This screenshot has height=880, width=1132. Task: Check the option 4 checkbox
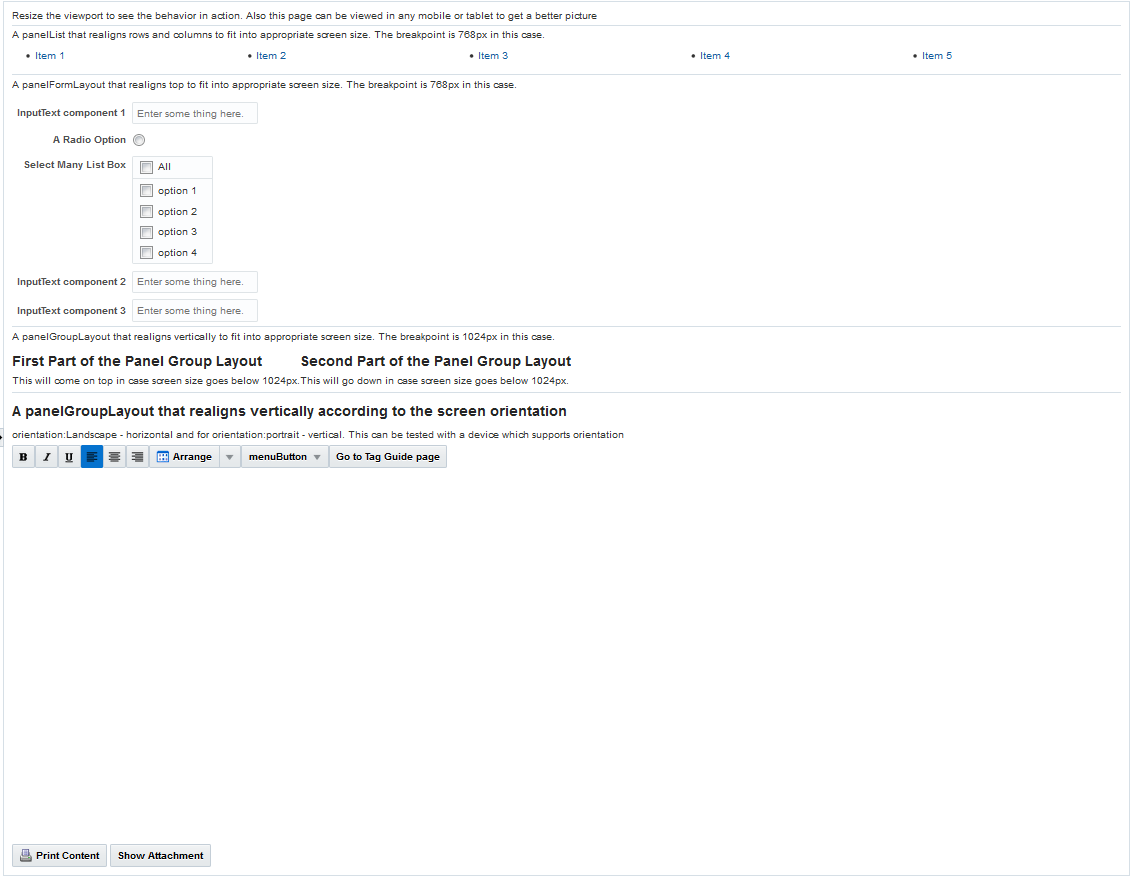pyautogui.click(x=147, y=253)
